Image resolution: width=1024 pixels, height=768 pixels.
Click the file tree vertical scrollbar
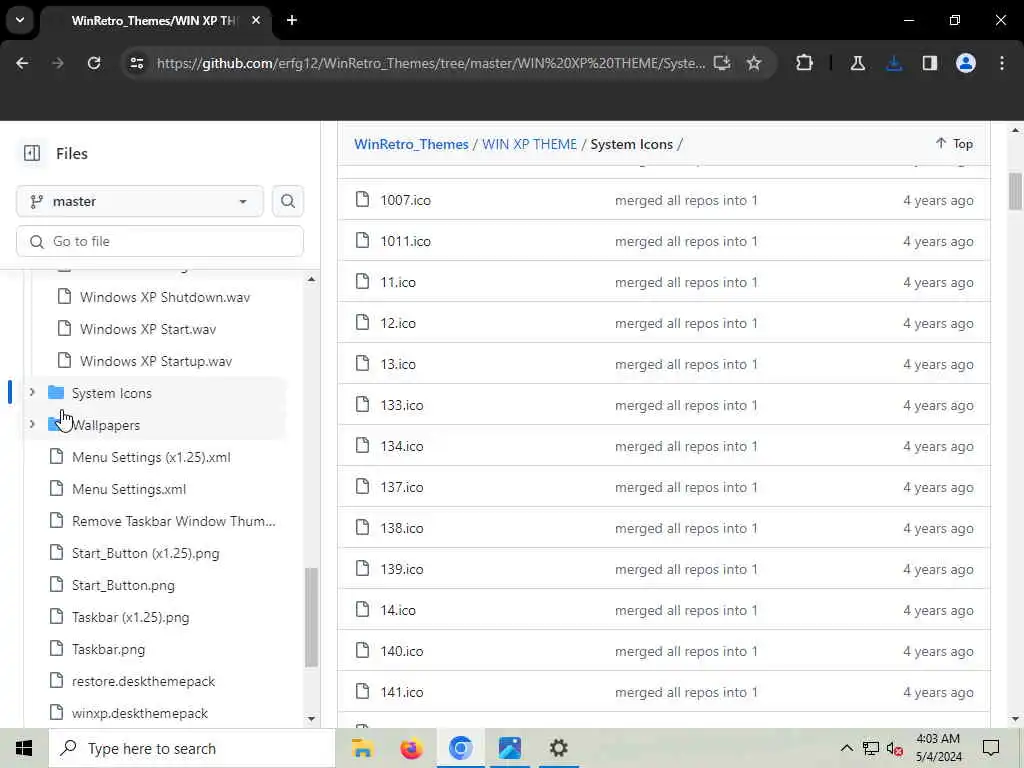[312, 617]
